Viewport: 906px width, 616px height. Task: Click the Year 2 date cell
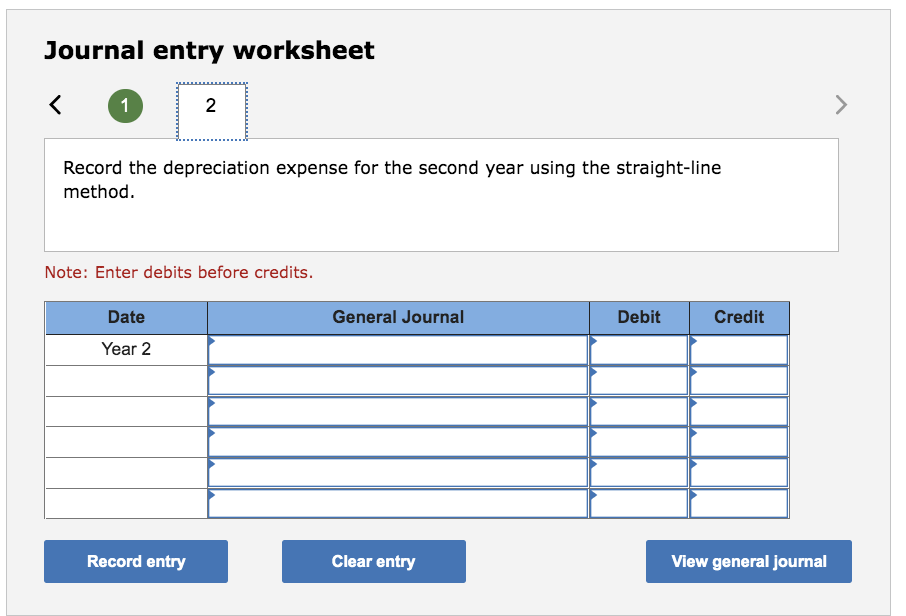126,349
